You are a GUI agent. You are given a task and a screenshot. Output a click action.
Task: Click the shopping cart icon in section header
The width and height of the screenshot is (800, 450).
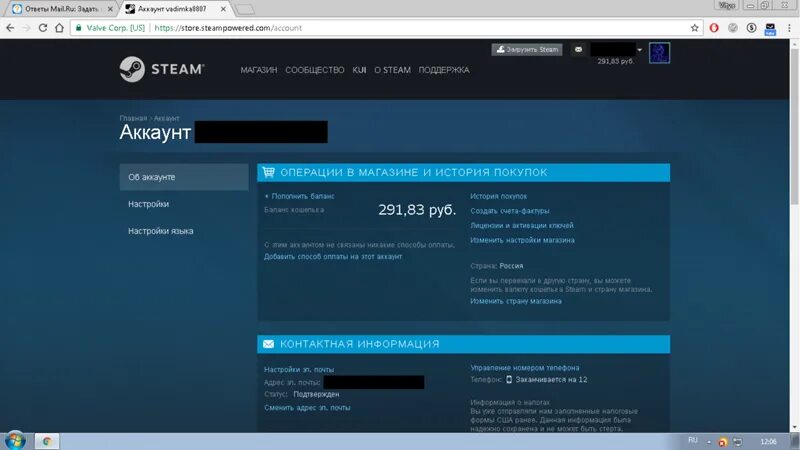point(268,172)
